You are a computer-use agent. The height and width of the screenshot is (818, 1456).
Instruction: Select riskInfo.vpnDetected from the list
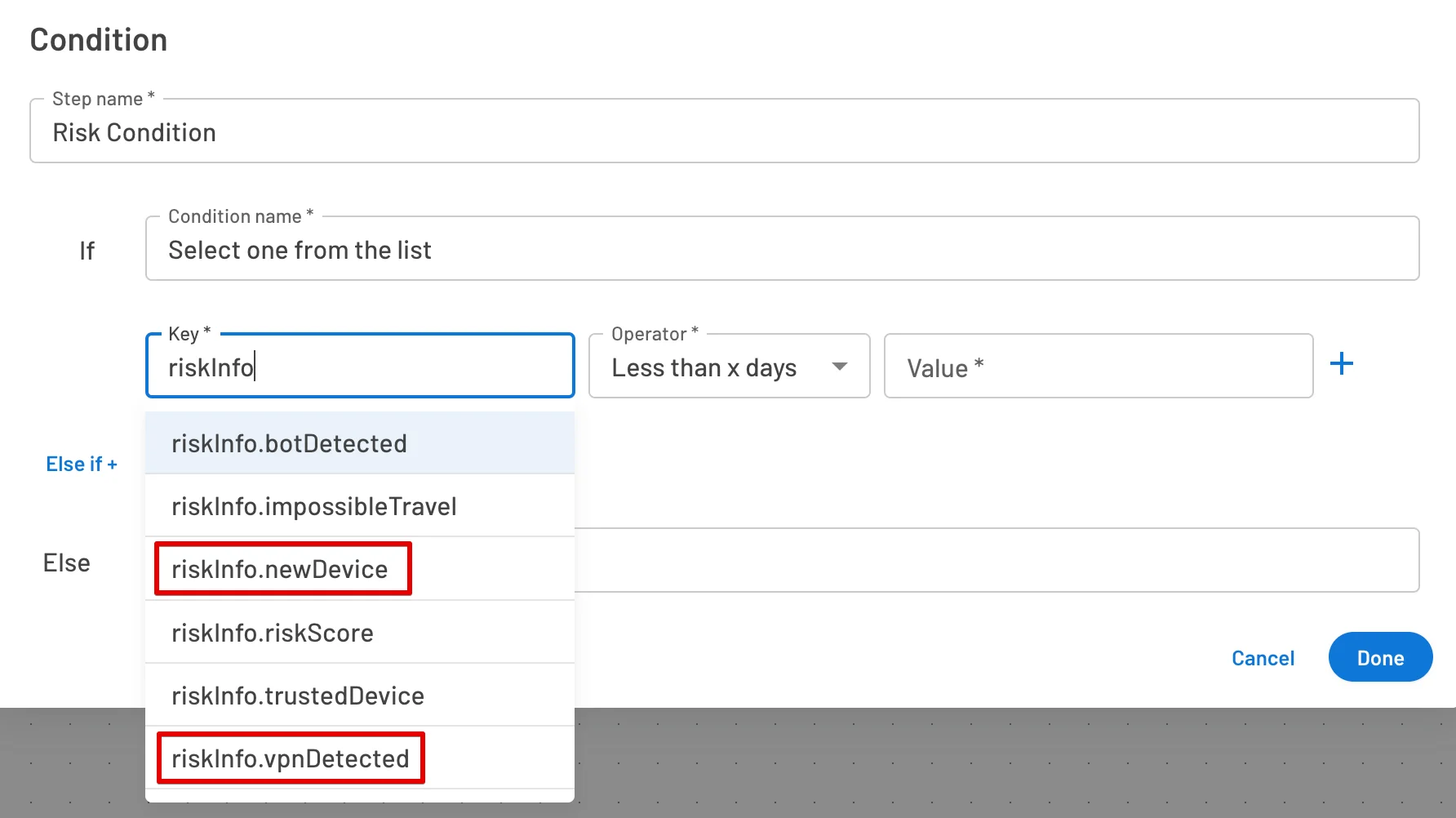(360, 758)
